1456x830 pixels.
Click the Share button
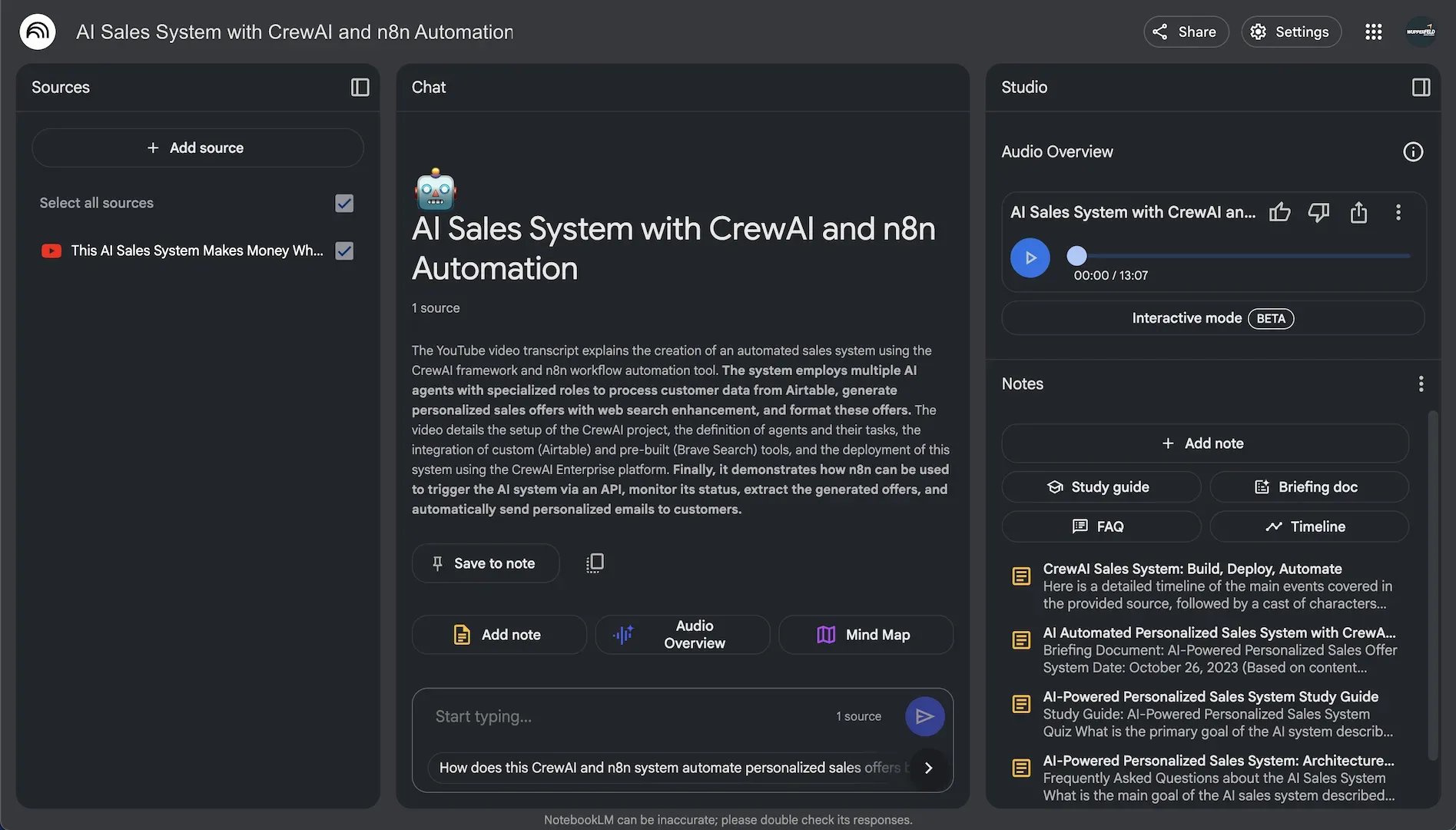point(1186,32)
